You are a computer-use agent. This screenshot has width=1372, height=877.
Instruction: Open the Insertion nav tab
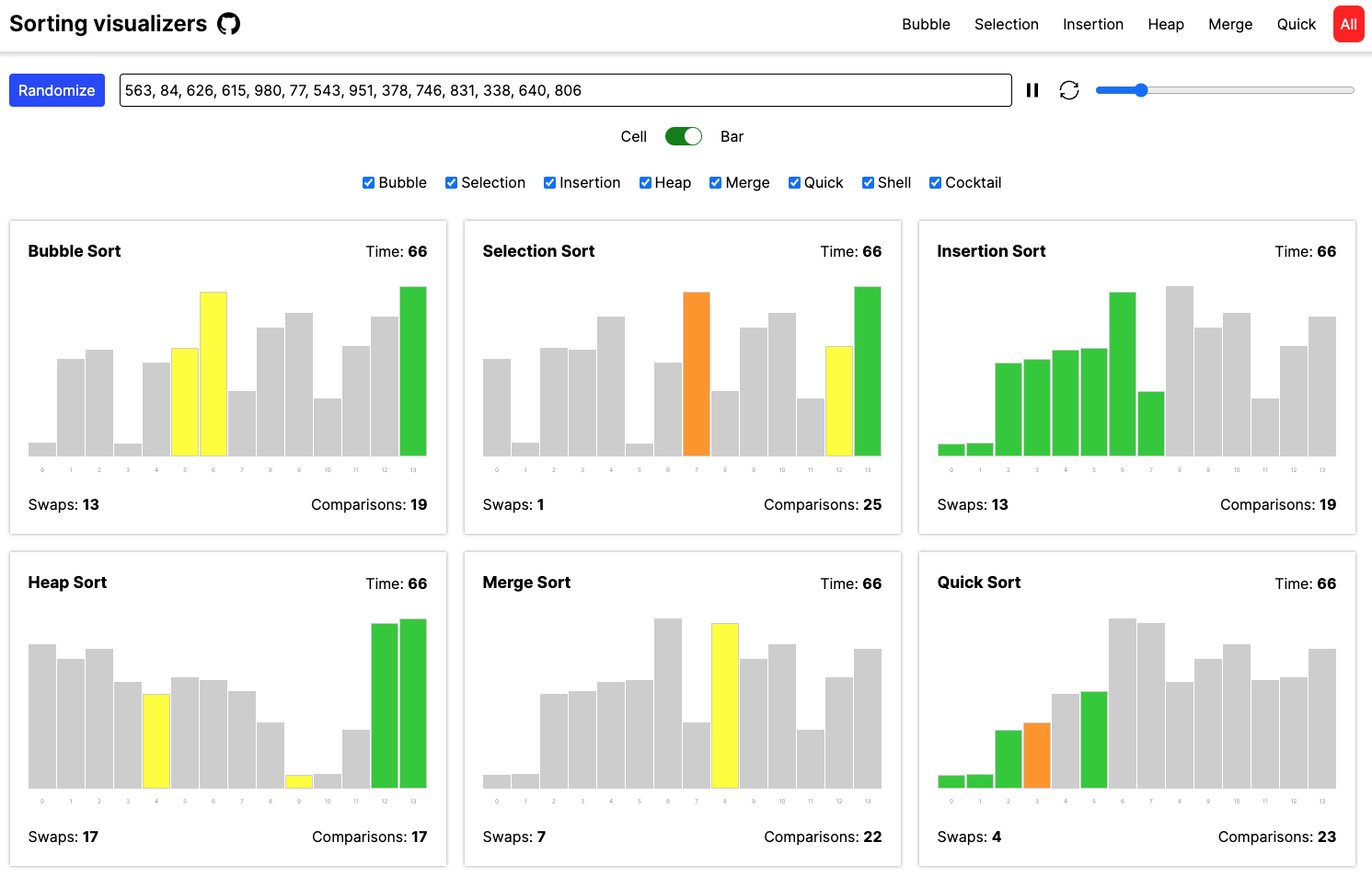pyautogui.click(x=1093, y=25)
